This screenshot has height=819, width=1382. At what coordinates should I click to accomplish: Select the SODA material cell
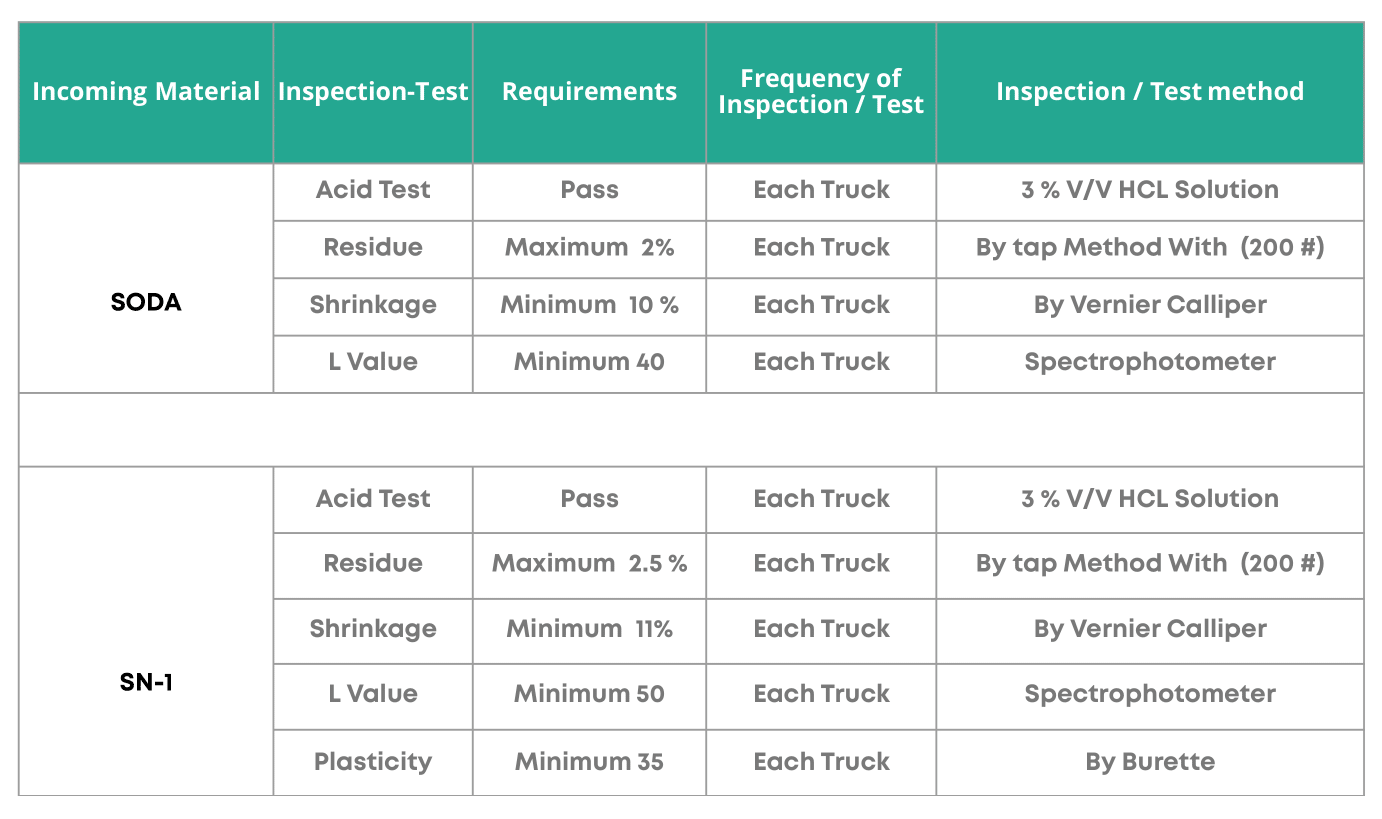click(x=146, y=302)
